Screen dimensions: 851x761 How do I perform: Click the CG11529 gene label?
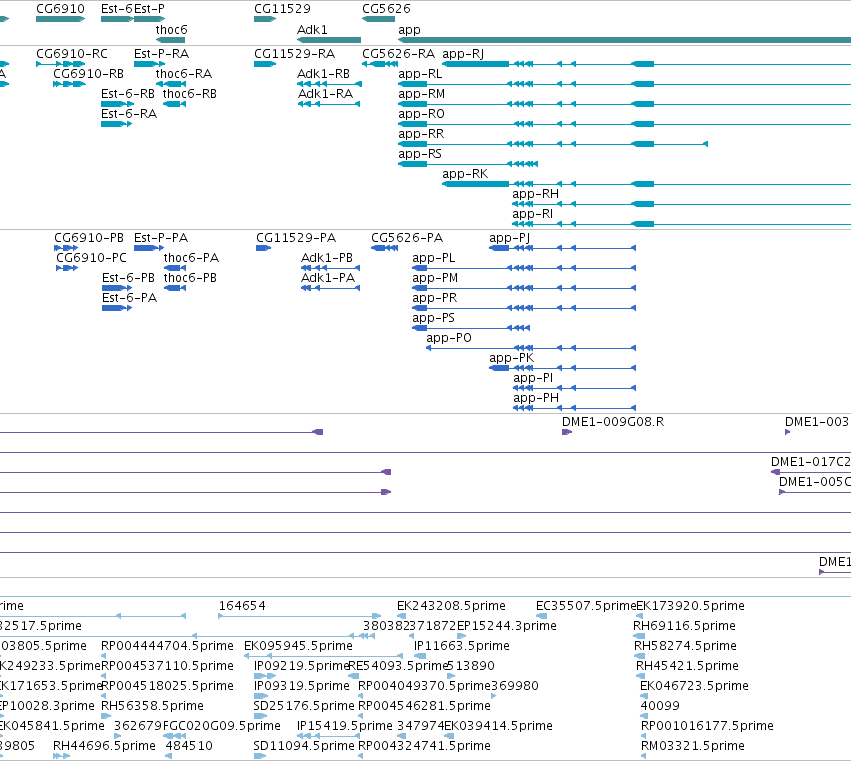pyautogui.click(x=282, y=9)
